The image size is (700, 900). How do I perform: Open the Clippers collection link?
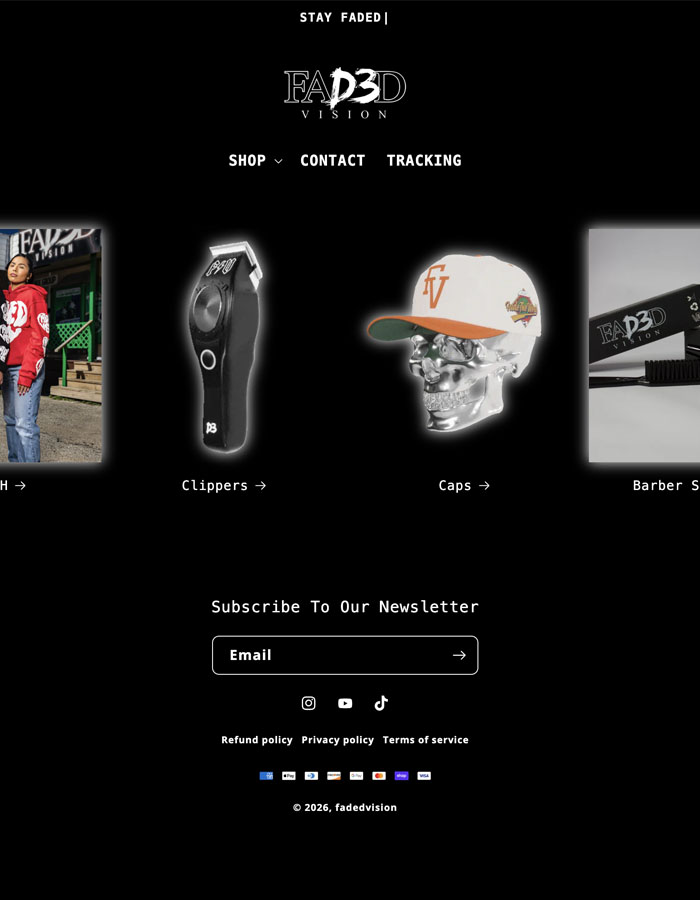tap(224, 486)
